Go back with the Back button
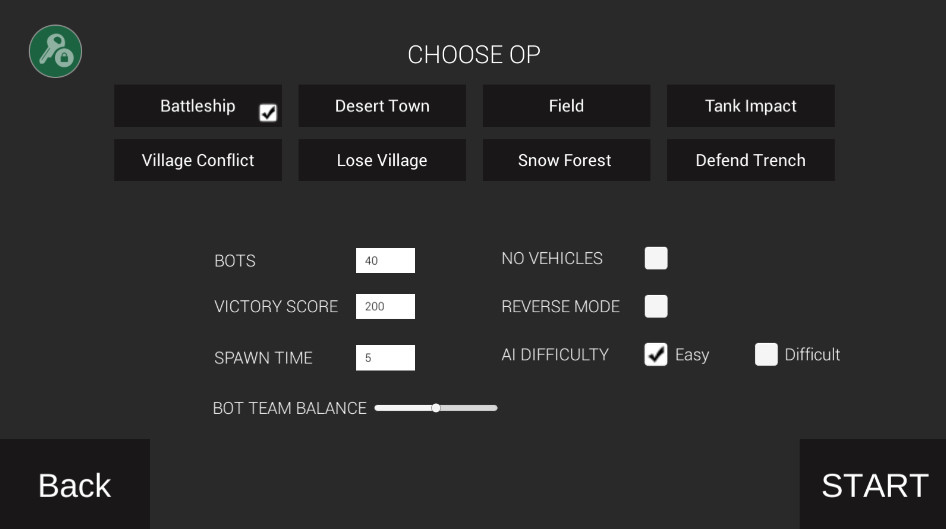 [75, 485]
